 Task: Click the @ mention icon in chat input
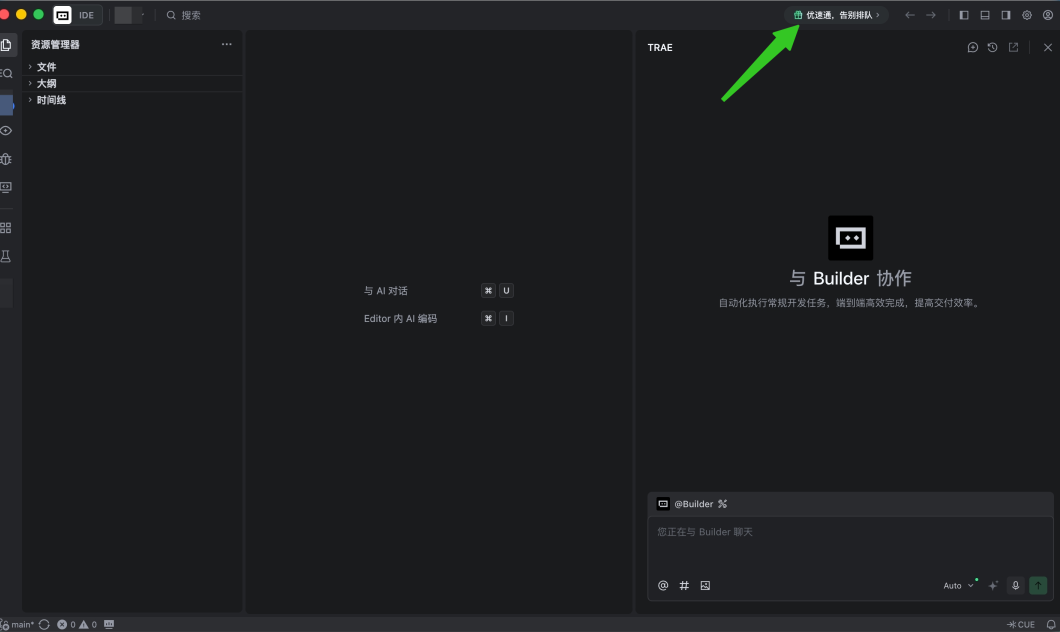click(663, 585)
